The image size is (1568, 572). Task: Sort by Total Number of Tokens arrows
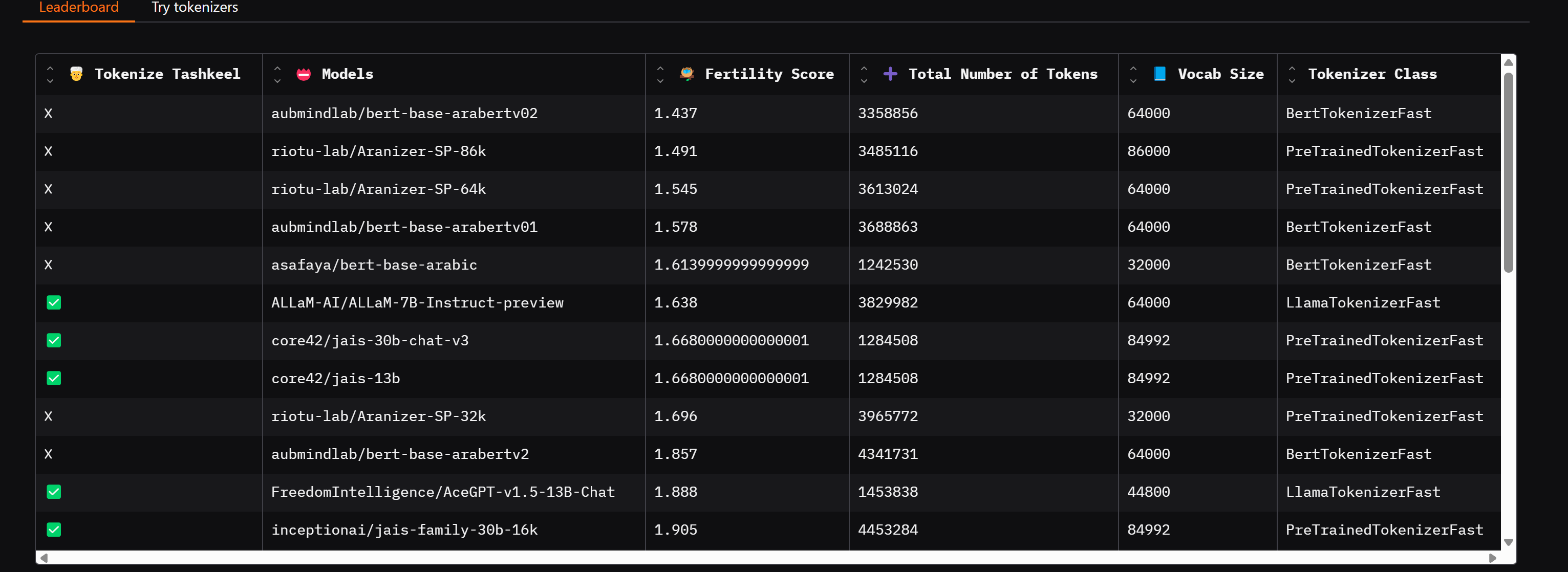(x=864, y=74)
